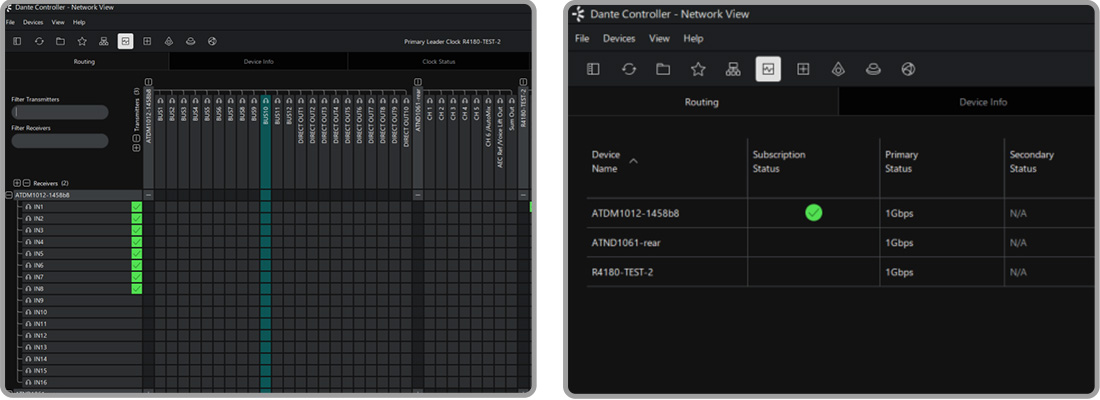Click the network tree icon in the device table window
Image resolution: width=1100 pixels, height=400 pixels.
pyautogui.click(x=733, y=69)
